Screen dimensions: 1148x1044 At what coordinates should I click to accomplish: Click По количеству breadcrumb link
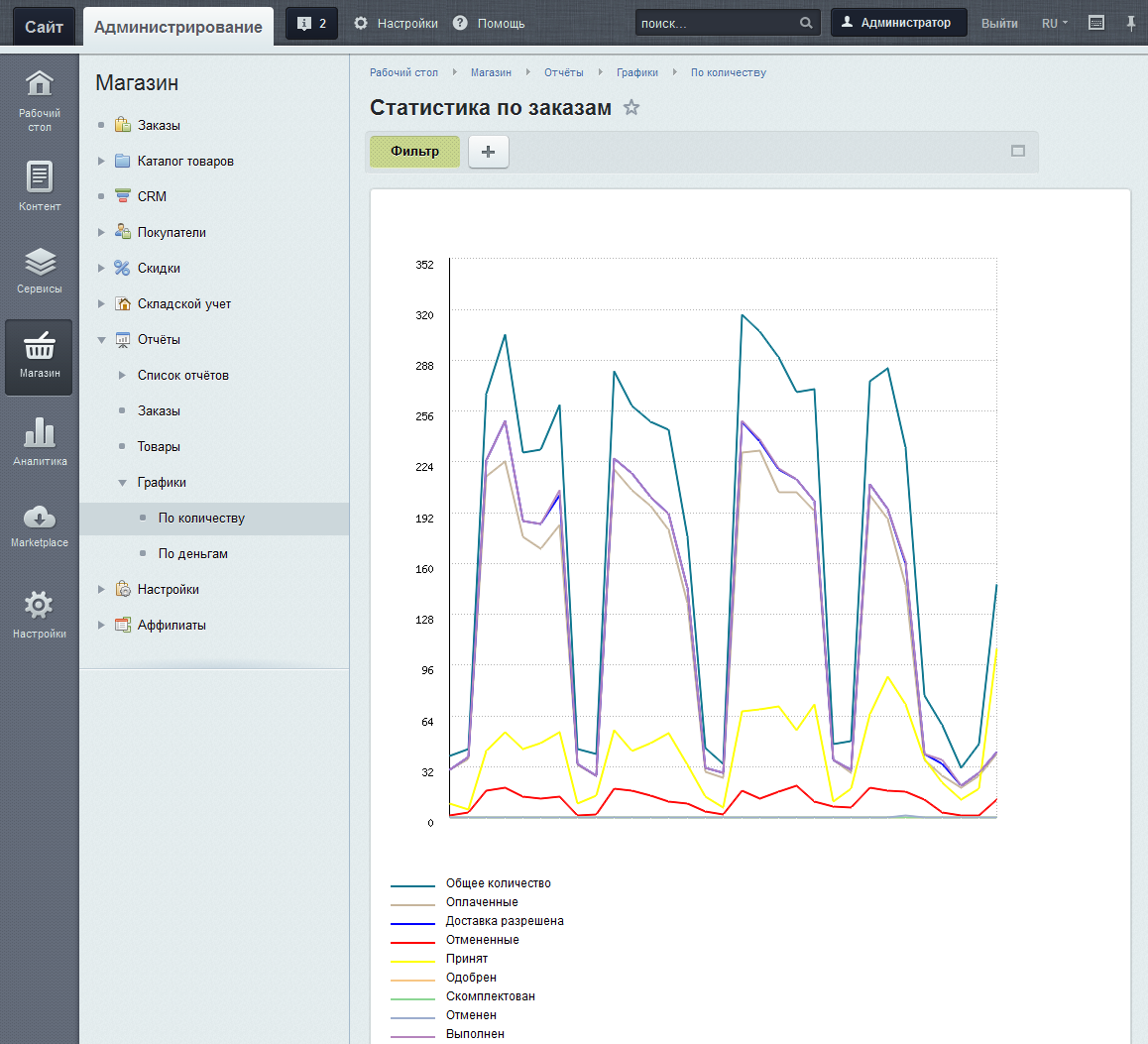coord(729,72)
